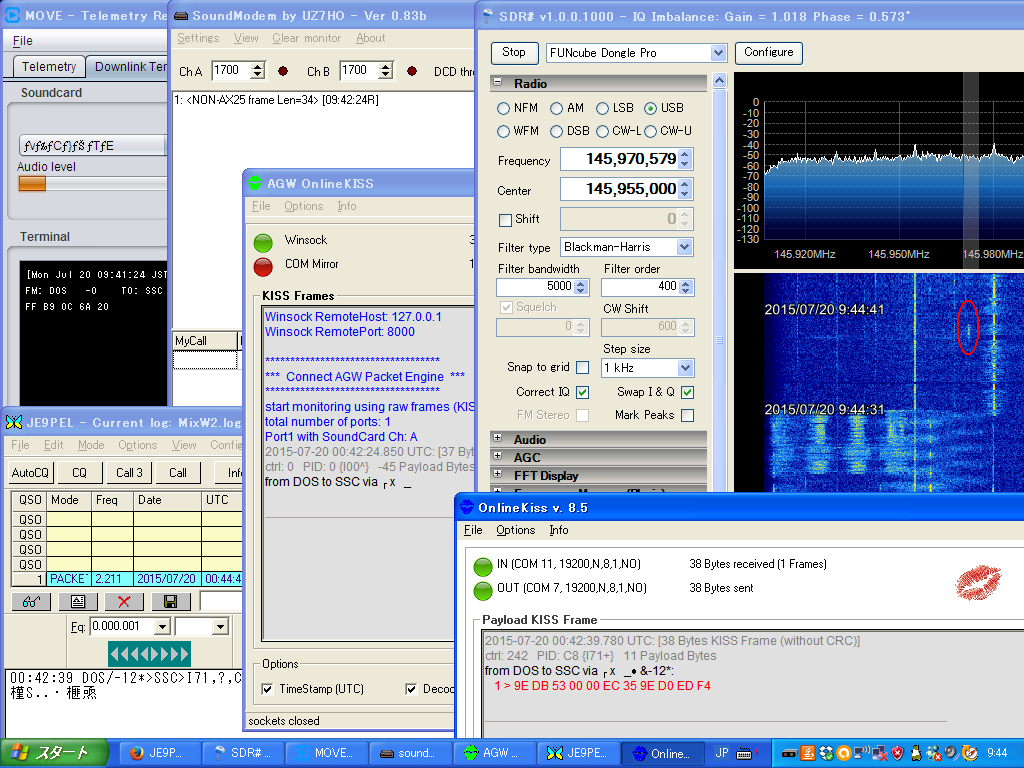Open Settings menu in SoundModem
The height and width of the screenshot is (768, 1024).
coord(198,38)
